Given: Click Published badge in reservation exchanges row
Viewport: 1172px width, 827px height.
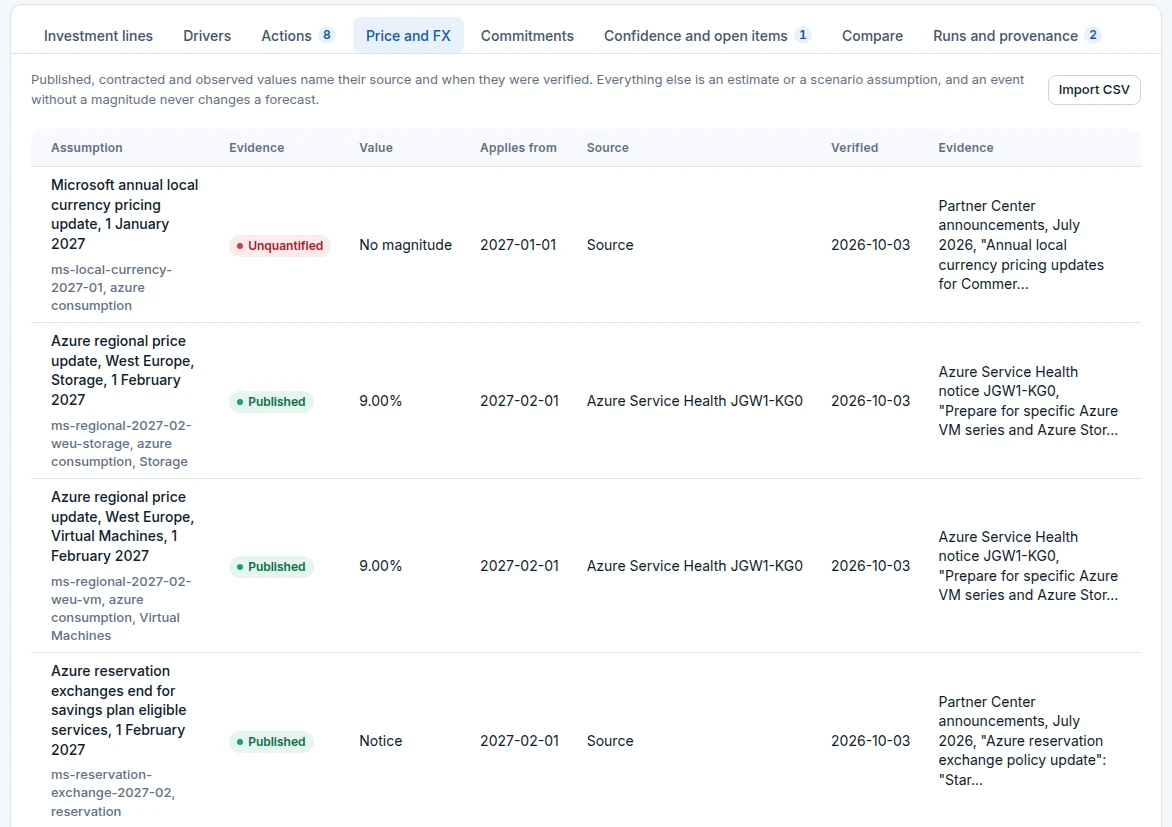Looking at the screenshot, I should 271,742.
